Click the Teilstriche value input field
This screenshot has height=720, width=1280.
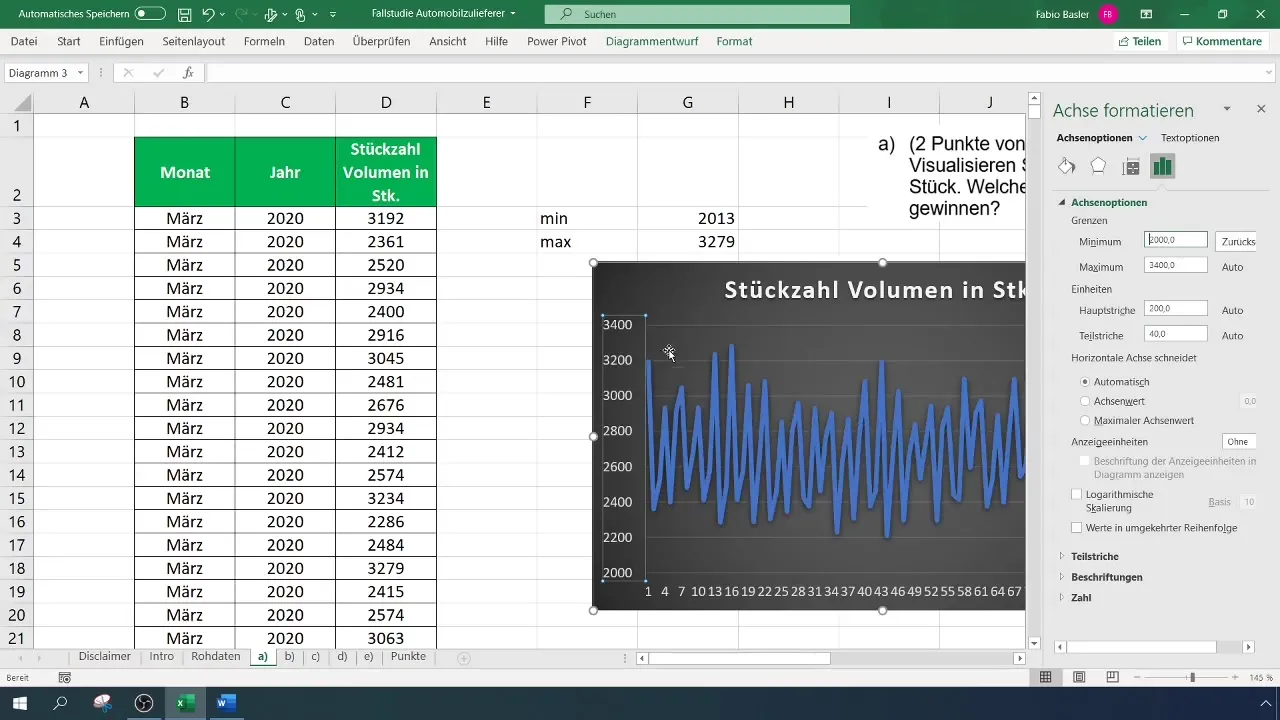tap(1176, 334)
